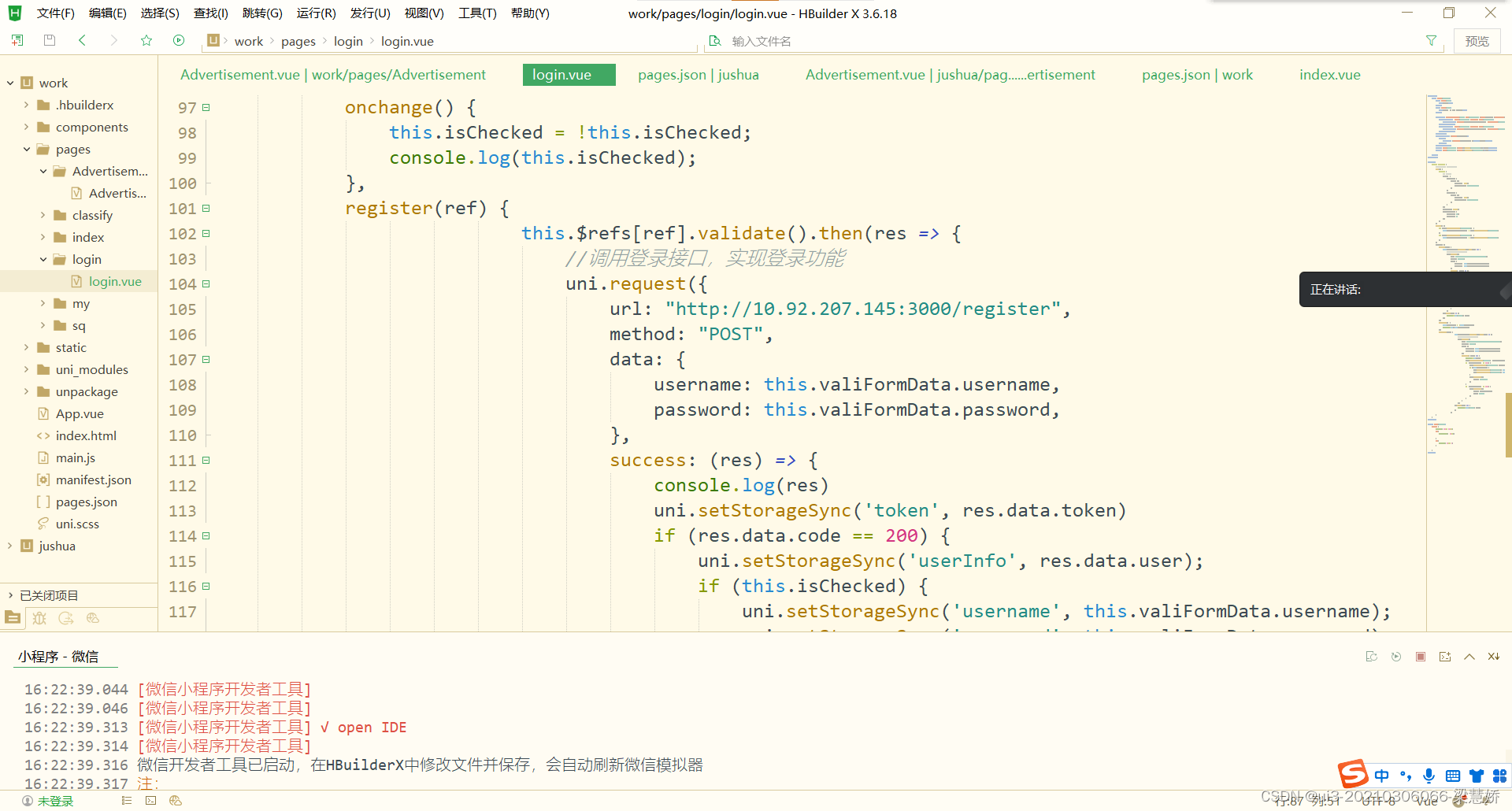Expand the jushua project
The width and height of the screenshot is (1512, 811).
coord(10,546)
